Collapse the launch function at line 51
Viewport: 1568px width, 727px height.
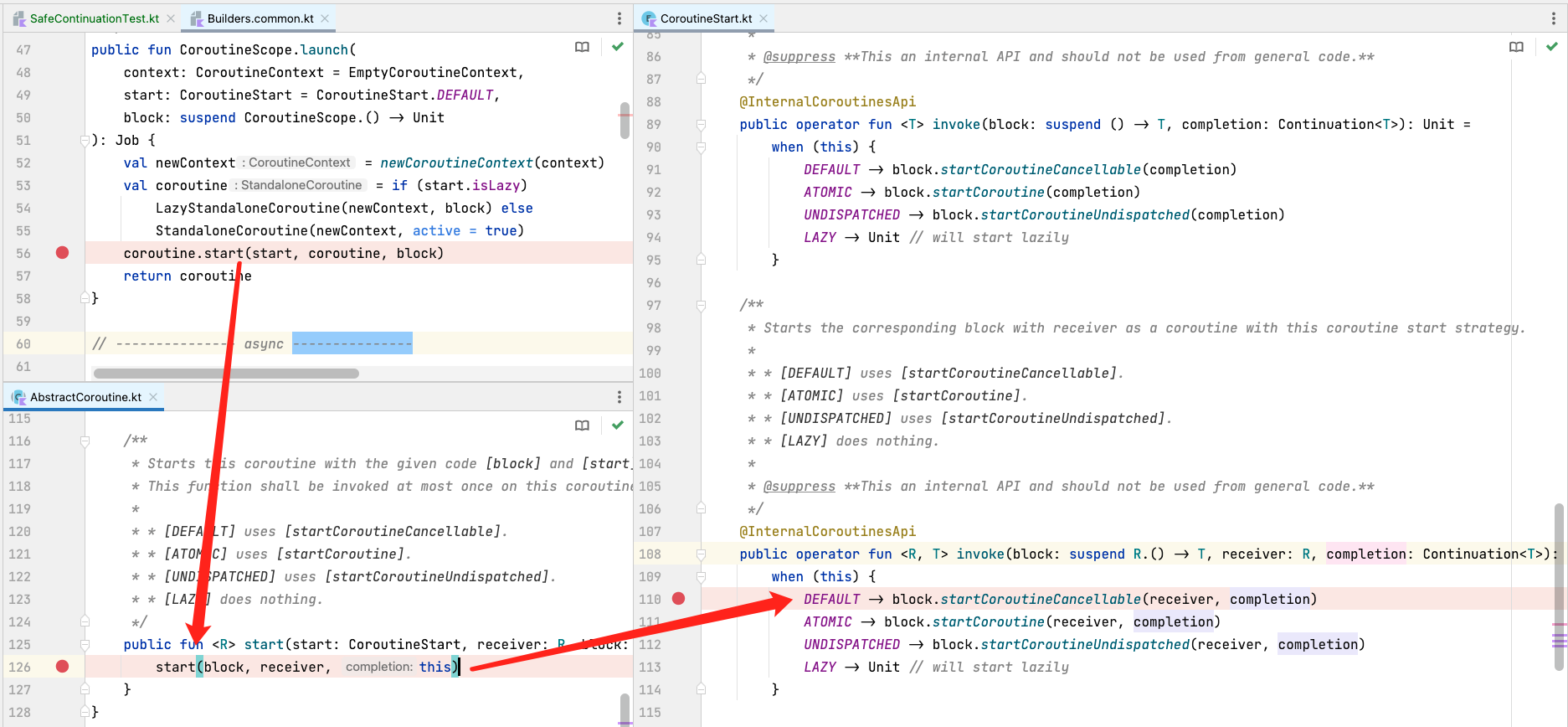pos(85,141)
